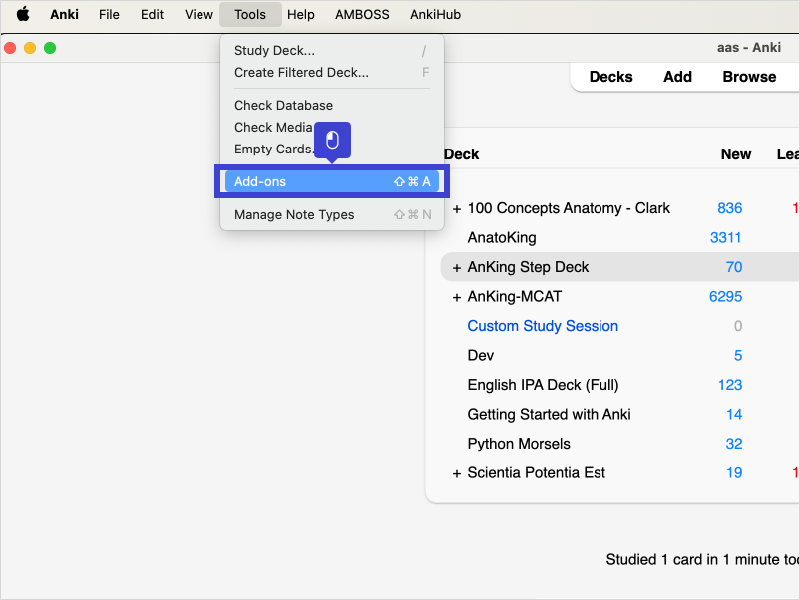Open the AMBOSS menu in menu bar

point(362,14)
